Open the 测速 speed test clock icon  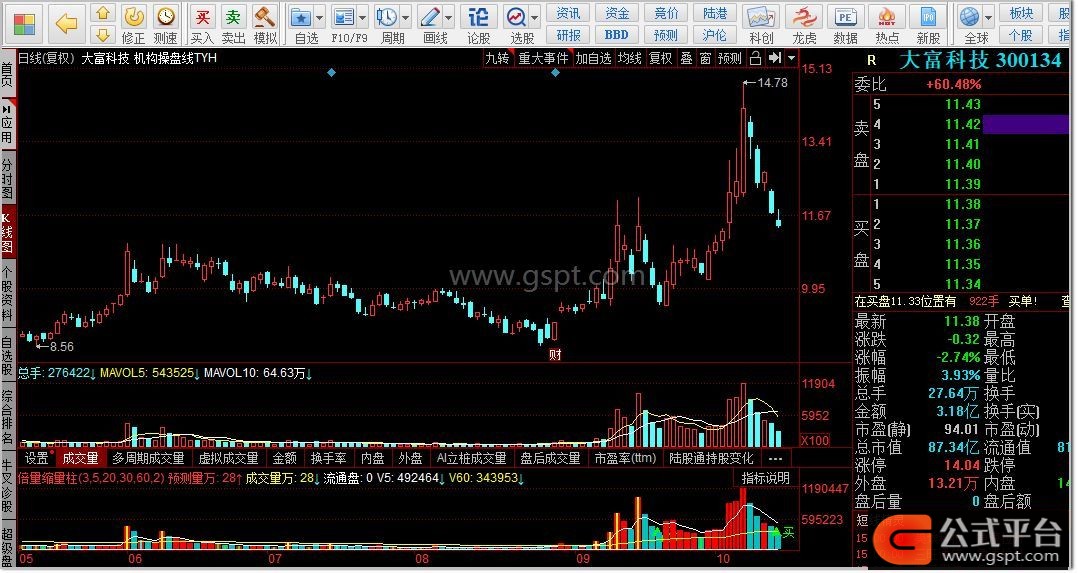pos(166,24)
